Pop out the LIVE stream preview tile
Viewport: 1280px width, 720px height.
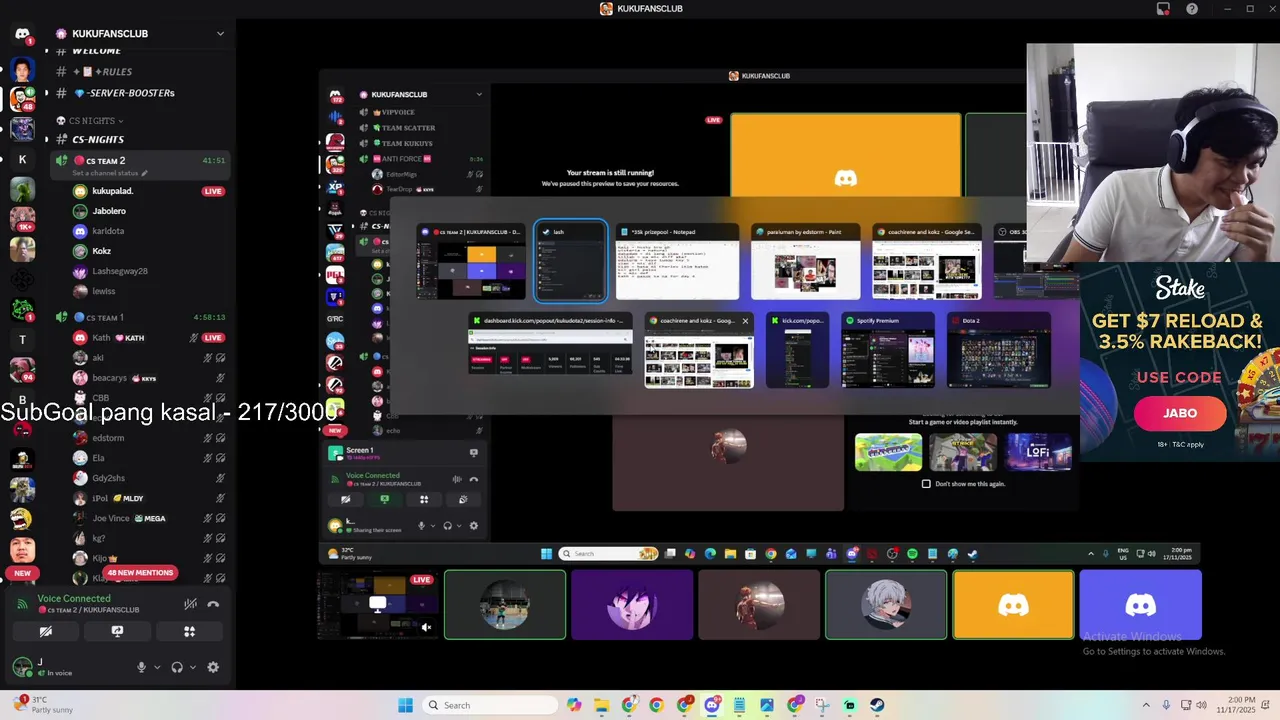[378, 603]
